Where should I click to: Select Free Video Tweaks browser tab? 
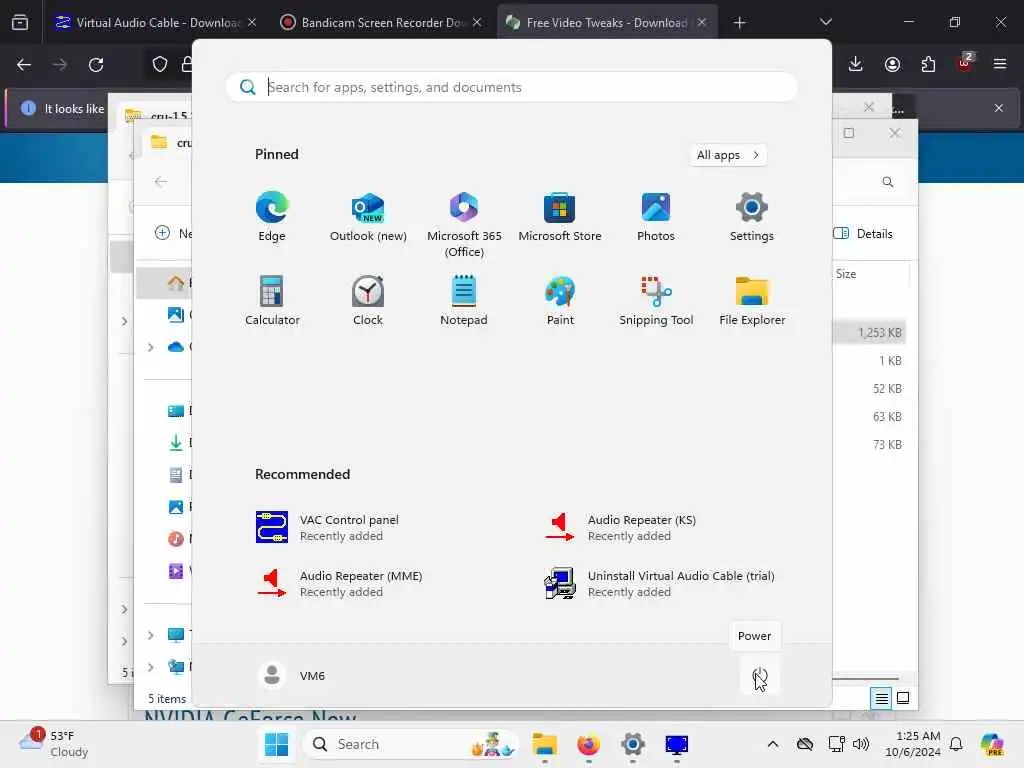tap(607, 22)
